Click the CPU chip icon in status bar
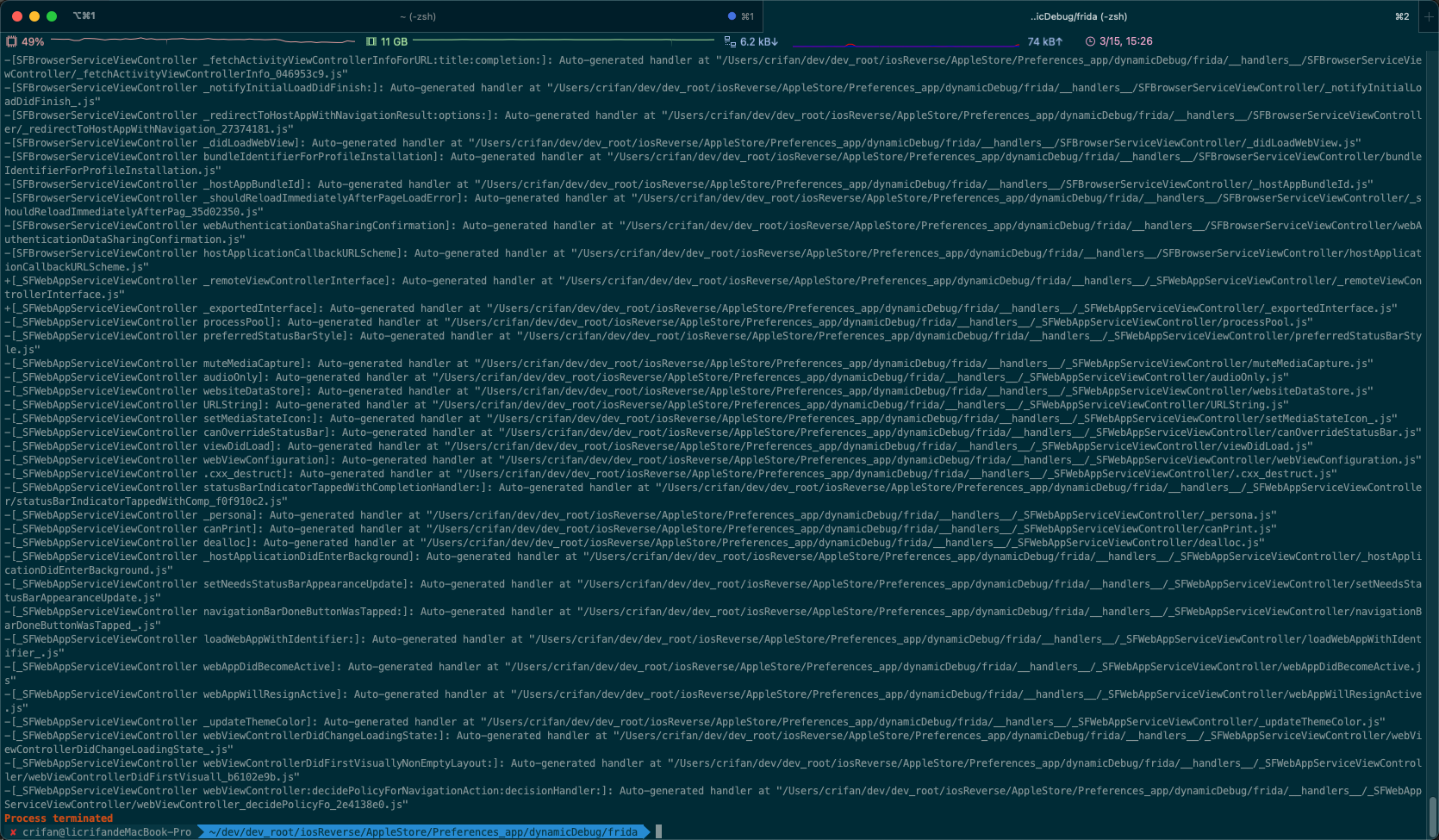This screenshot has height=840, width=1439. [11, 41]
